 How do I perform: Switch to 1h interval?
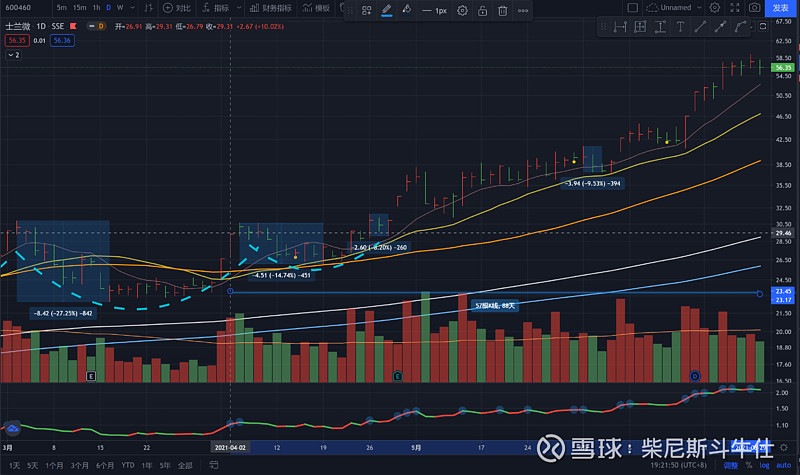tap(96, 8)
